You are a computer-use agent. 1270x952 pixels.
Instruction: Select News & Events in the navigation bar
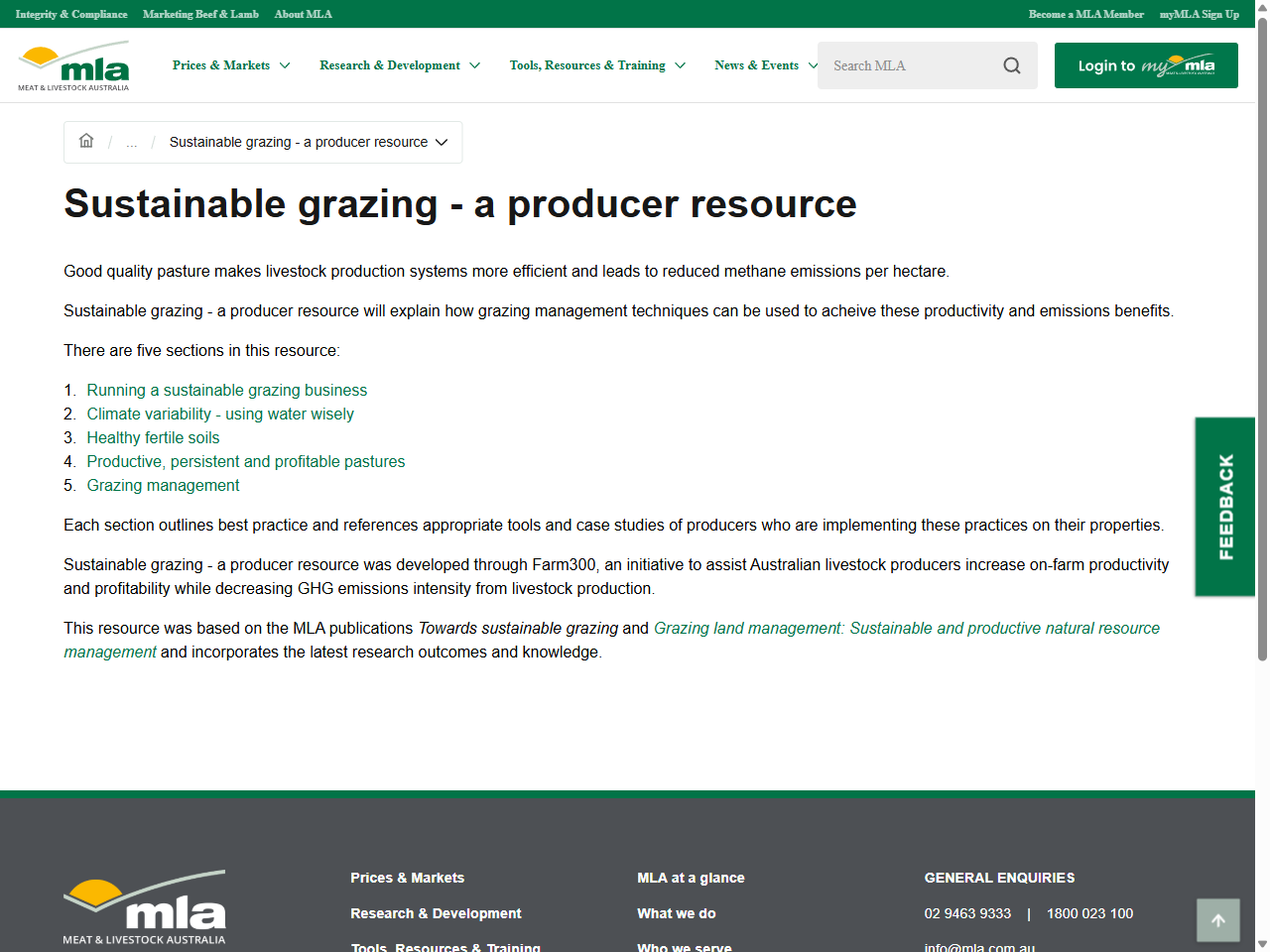coord(757,65)
